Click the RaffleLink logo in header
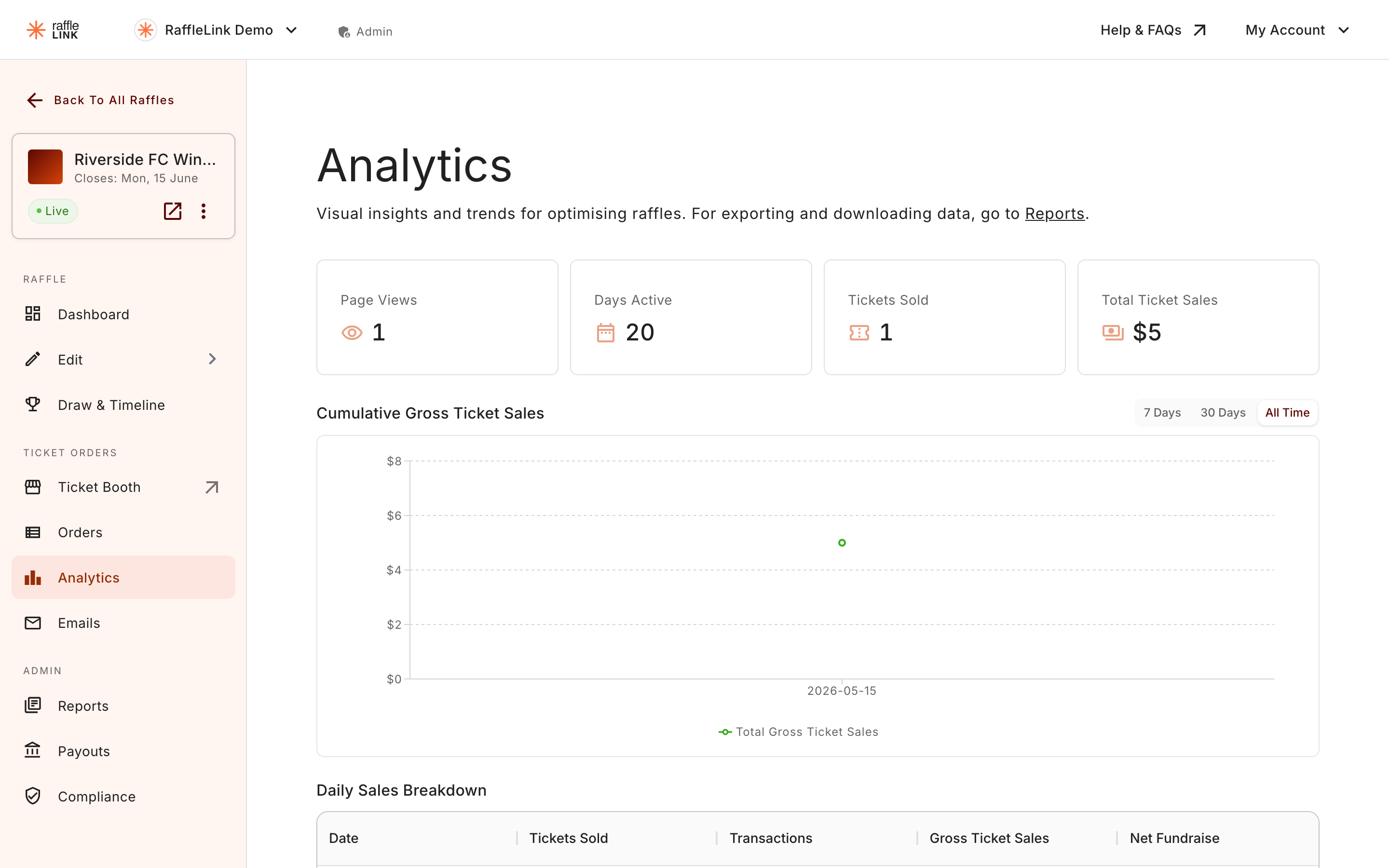Screen dimensions: 1389x868 52,30
